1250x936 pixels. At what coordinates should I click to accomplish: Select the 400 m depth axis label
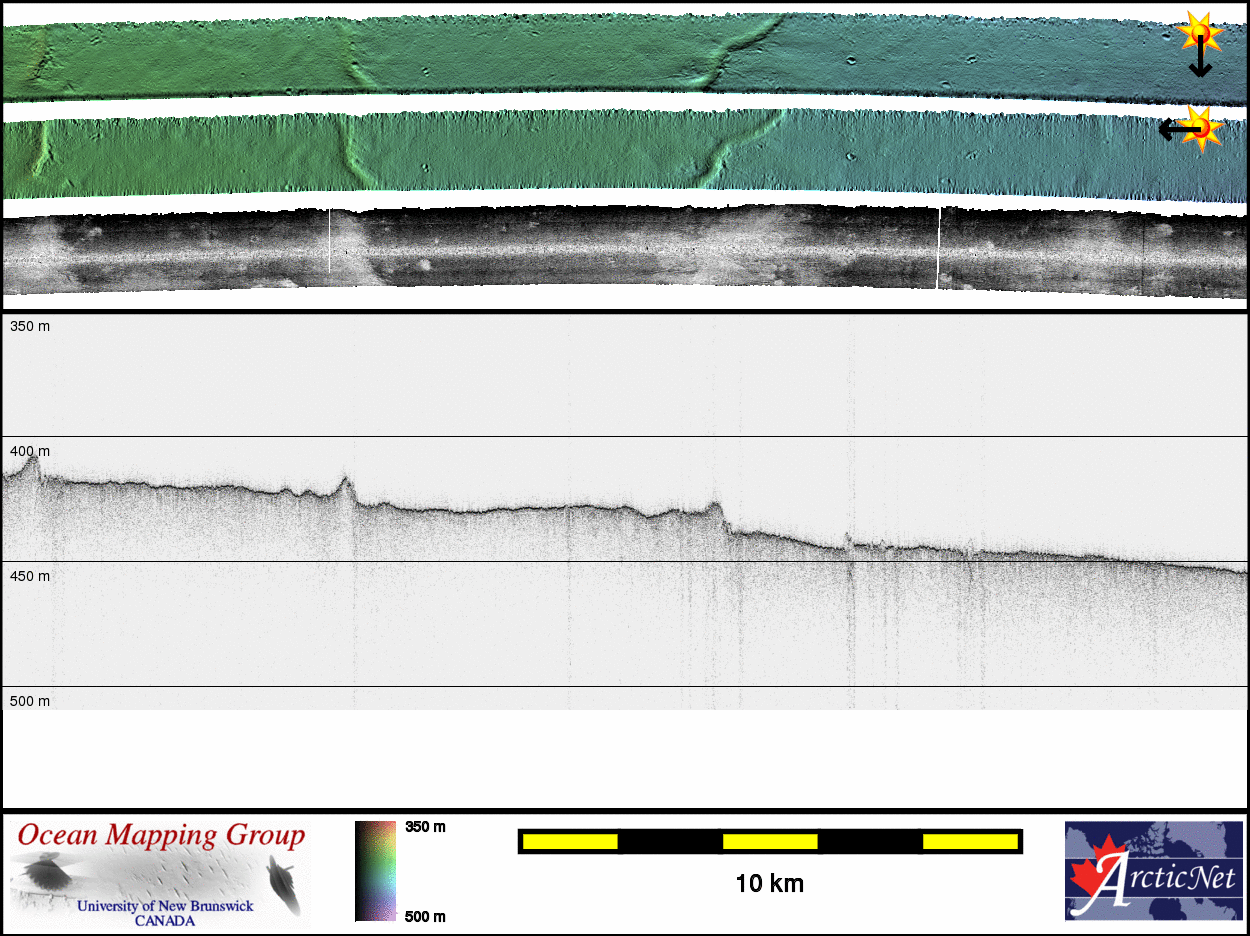30,452
